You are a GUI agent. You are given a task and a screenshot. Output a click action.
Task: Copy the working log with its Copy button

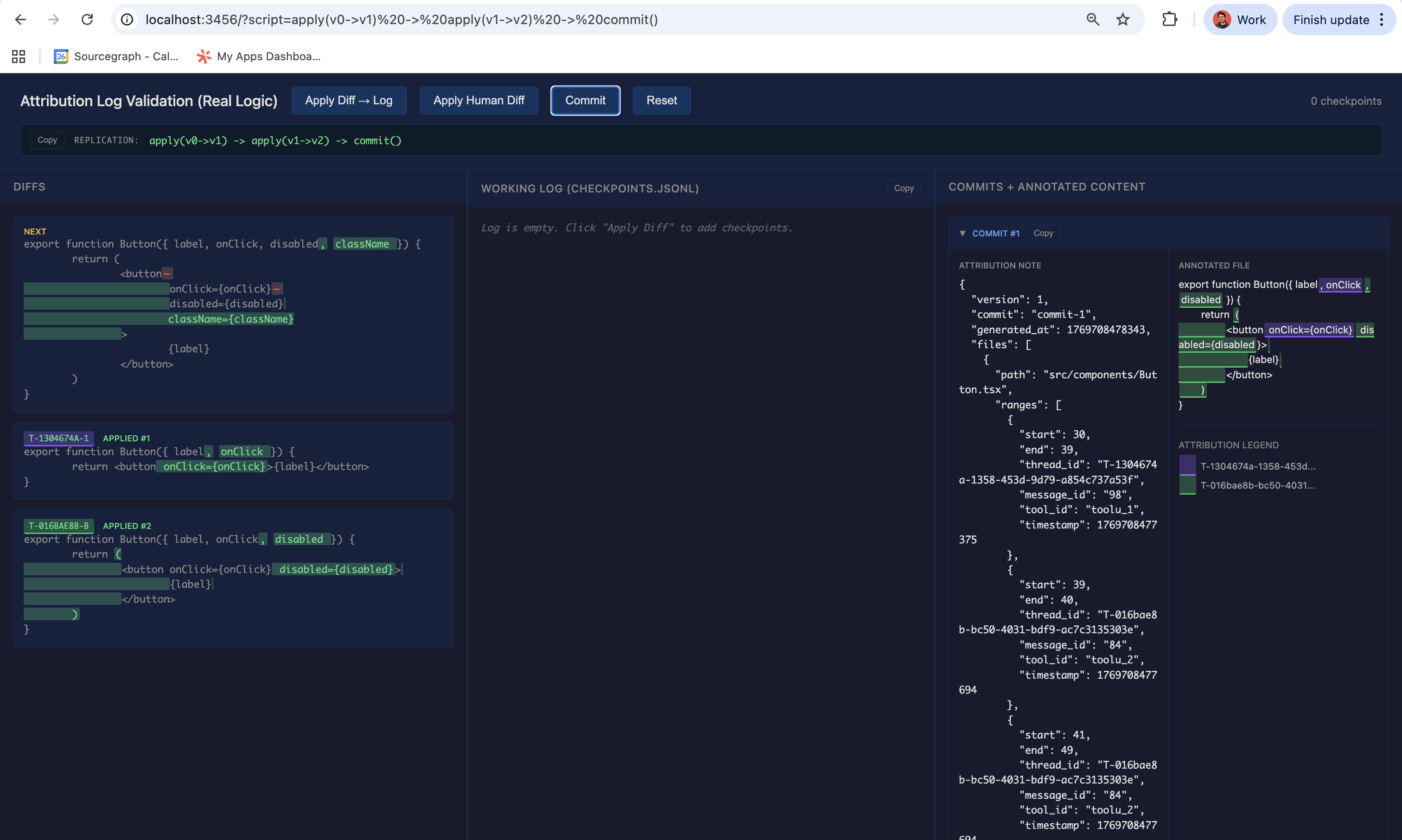(903, 188)
